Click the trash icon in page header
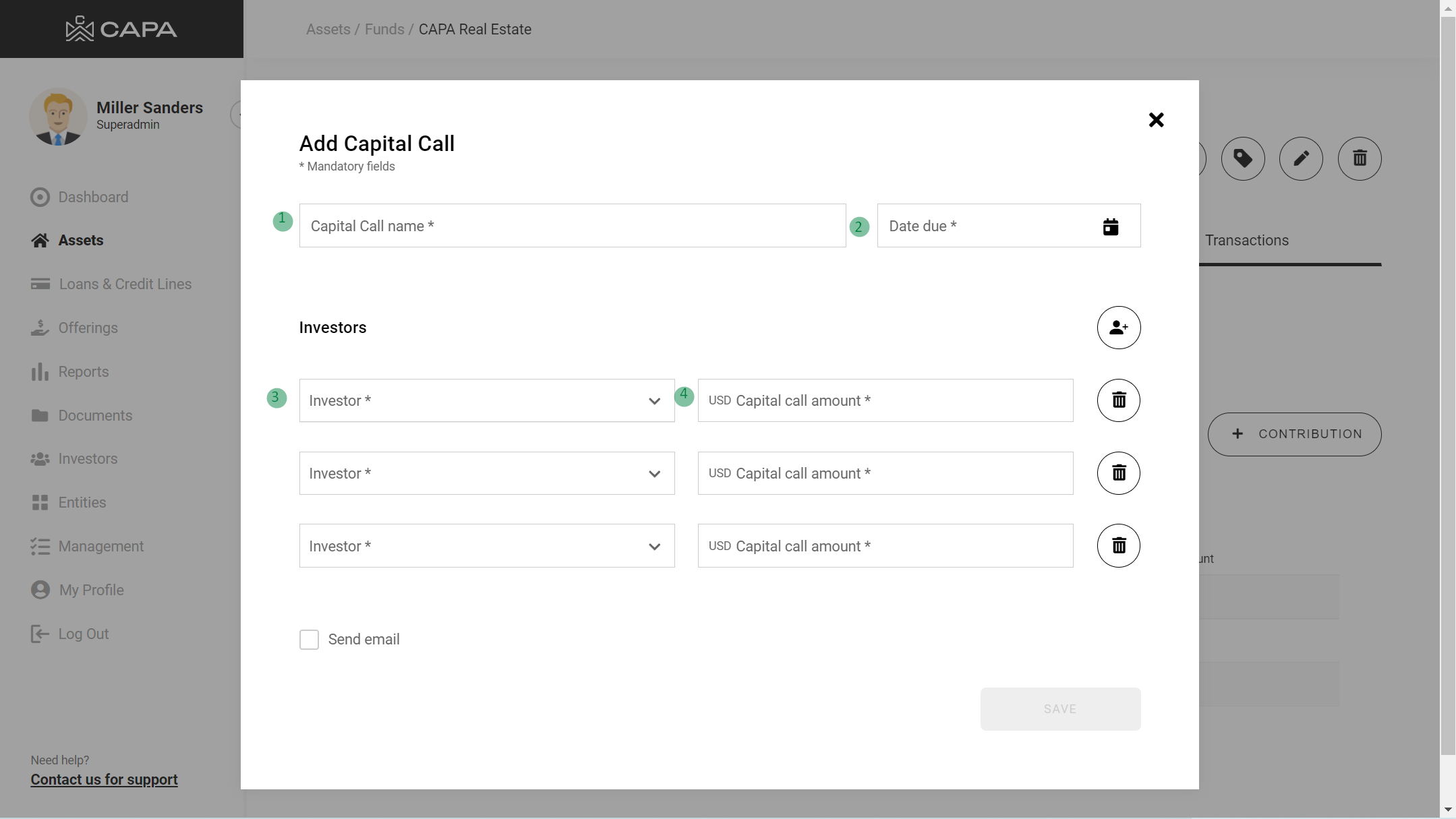1456x819 pixels. point(1359,159)
